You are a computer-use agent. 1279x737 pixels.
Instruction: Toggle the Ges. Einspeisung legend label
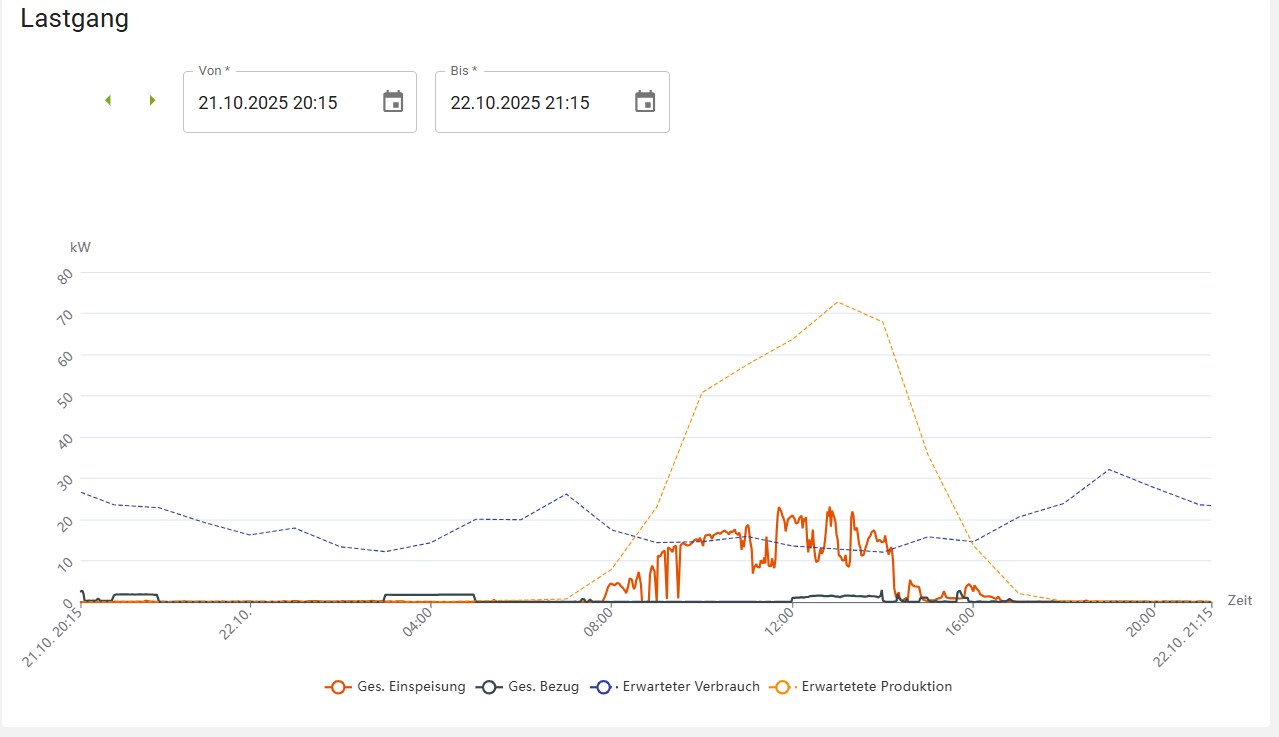[x=411, y=687]
